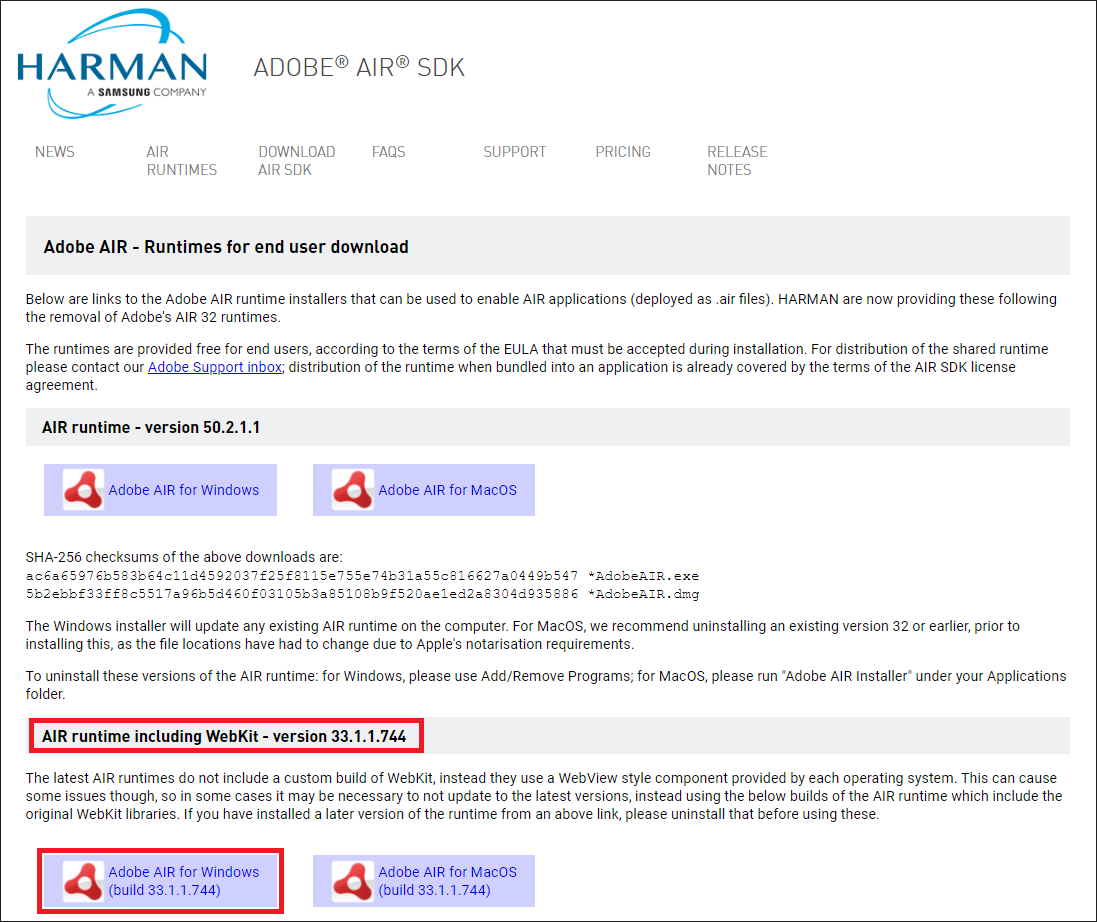Download 'Adobe AIR for Windows' link text
The height and width of the screenshot is (922, 1097).
coord(183,490)
